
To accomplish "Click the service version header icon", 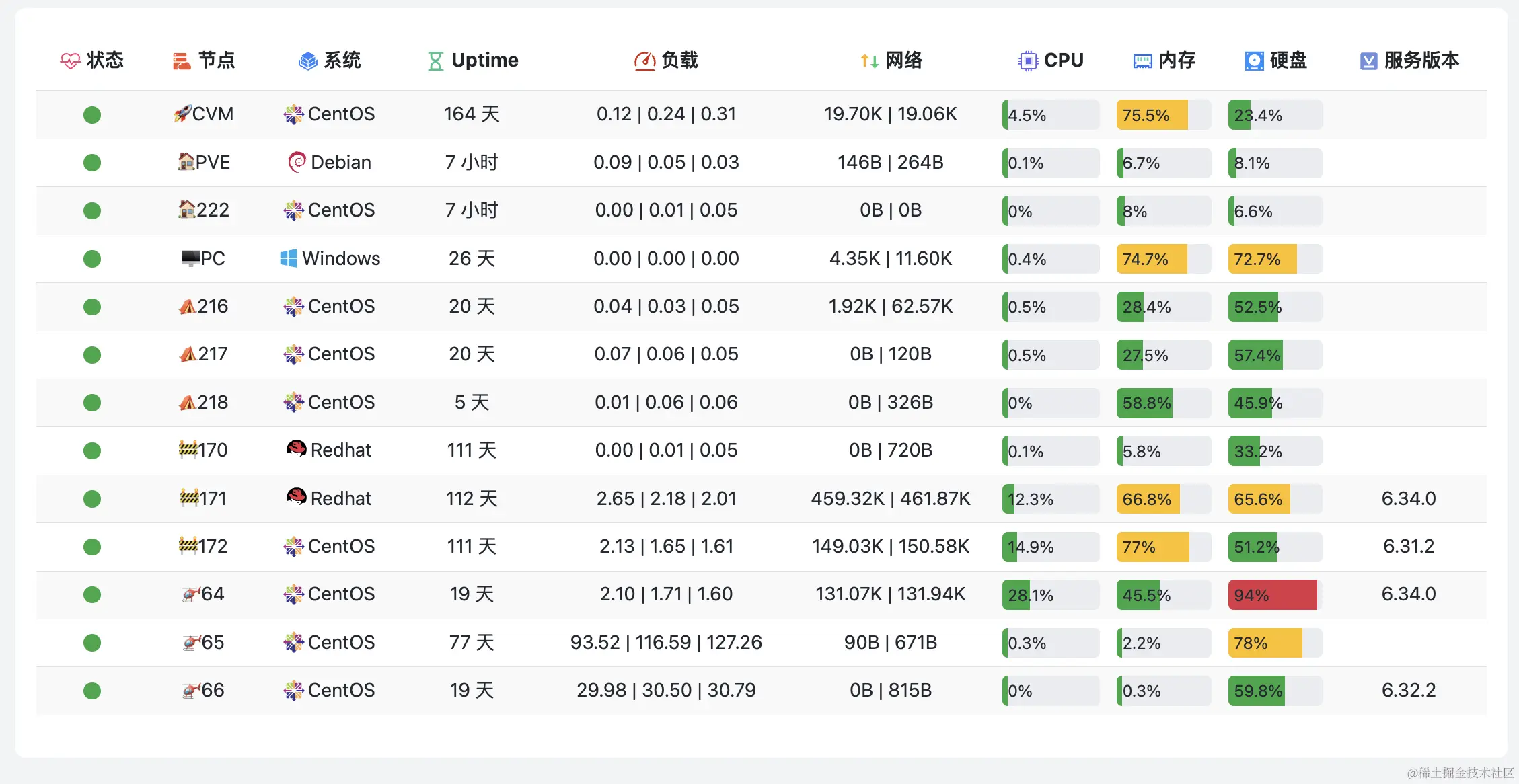I will [x=1368, y=61].
